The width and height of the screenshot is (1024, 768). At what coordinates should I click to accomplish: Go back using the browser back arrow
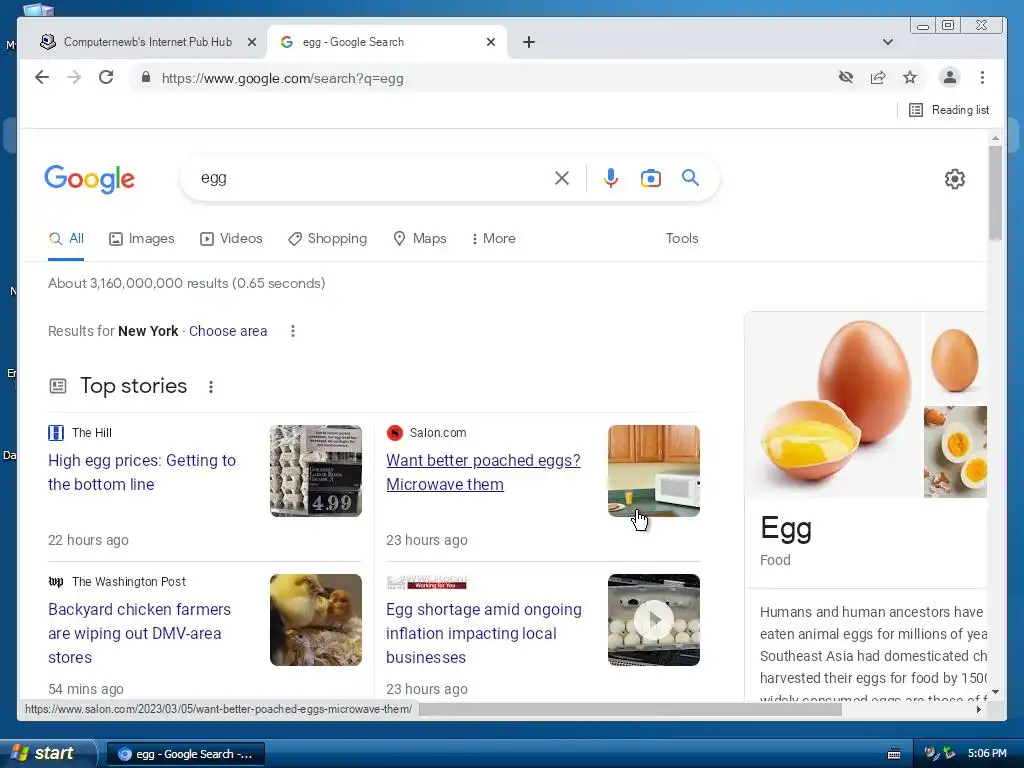(x=42, y=78)
